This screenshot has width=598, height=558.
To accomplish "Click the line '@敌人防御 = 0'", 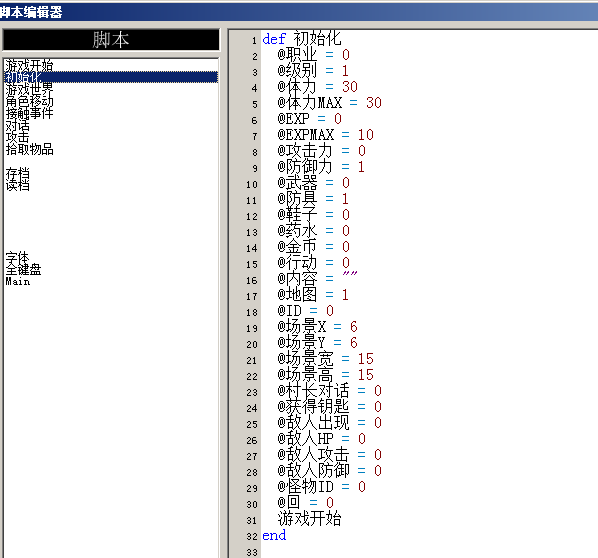I will tap(330, 471).
